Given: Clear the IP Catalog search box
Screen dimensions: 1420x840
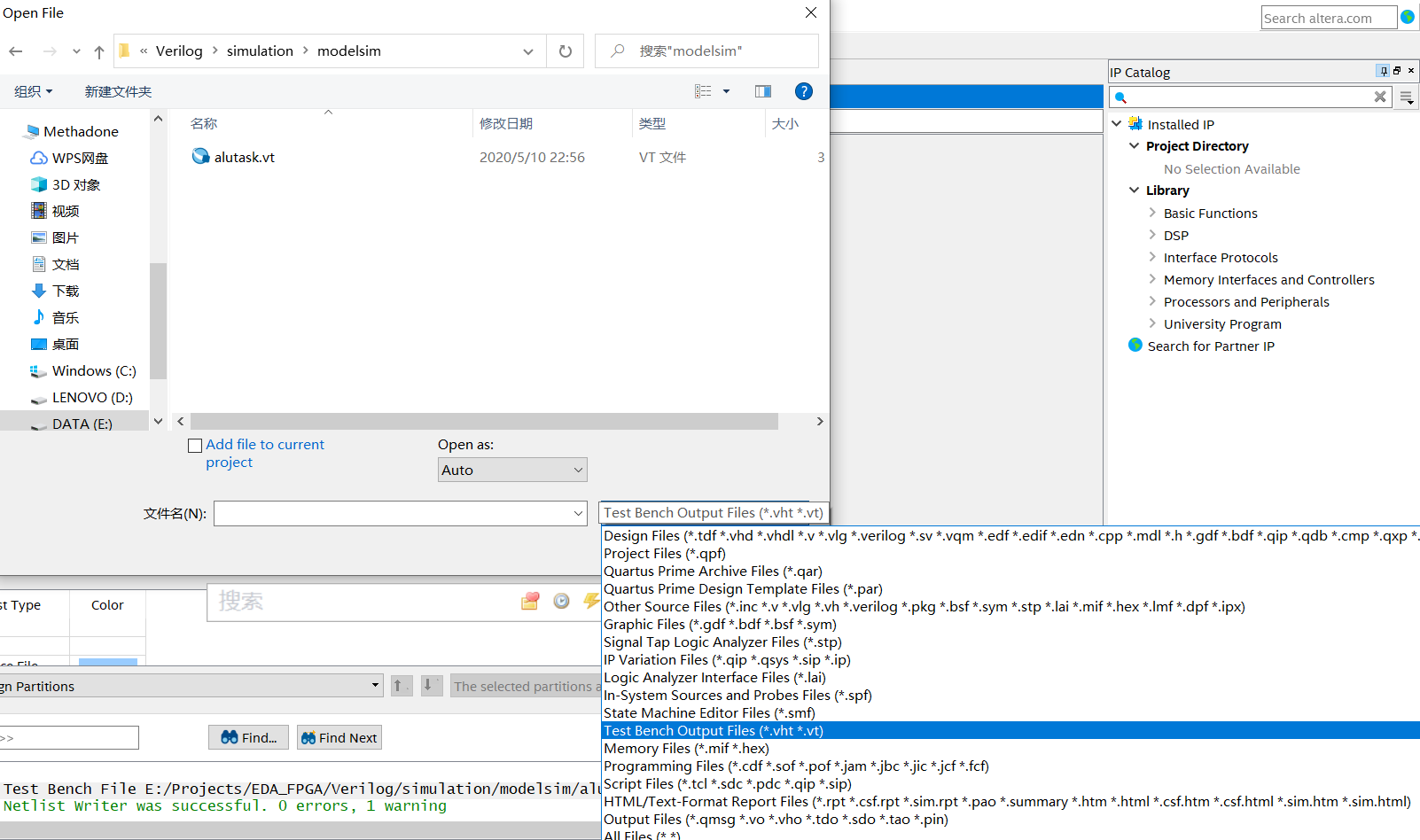Looking at the screenshot, I should pos(1380,97).
